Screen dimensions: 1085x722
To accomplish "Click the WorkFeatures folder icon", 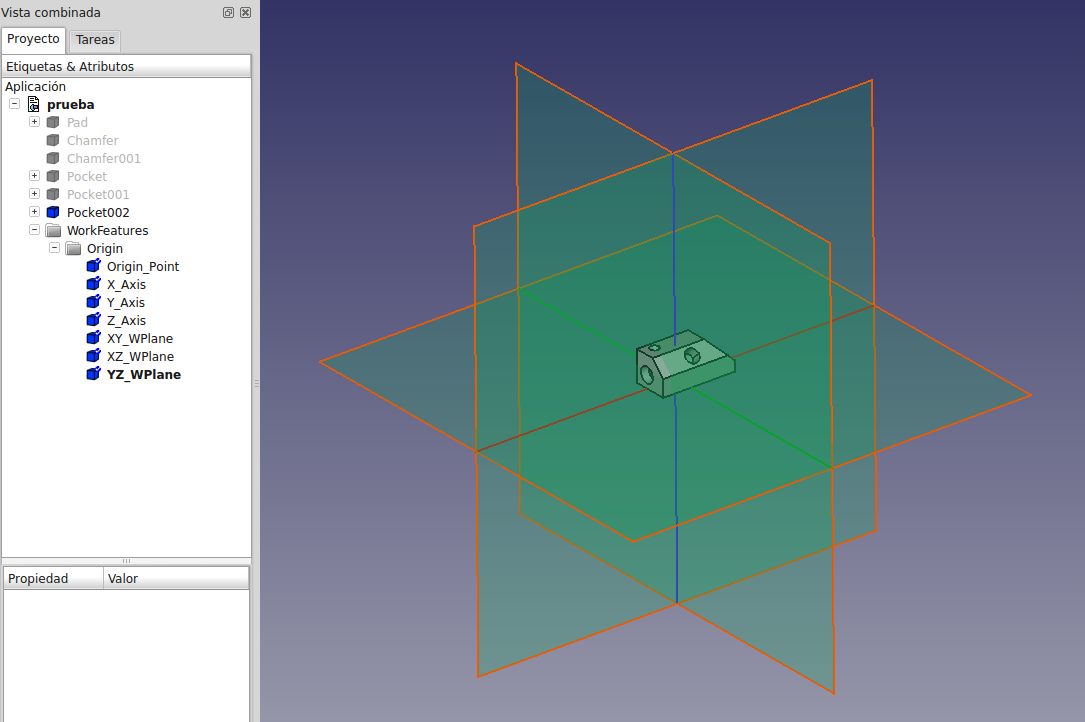I will pyautogui.click(x=53, y=230).
